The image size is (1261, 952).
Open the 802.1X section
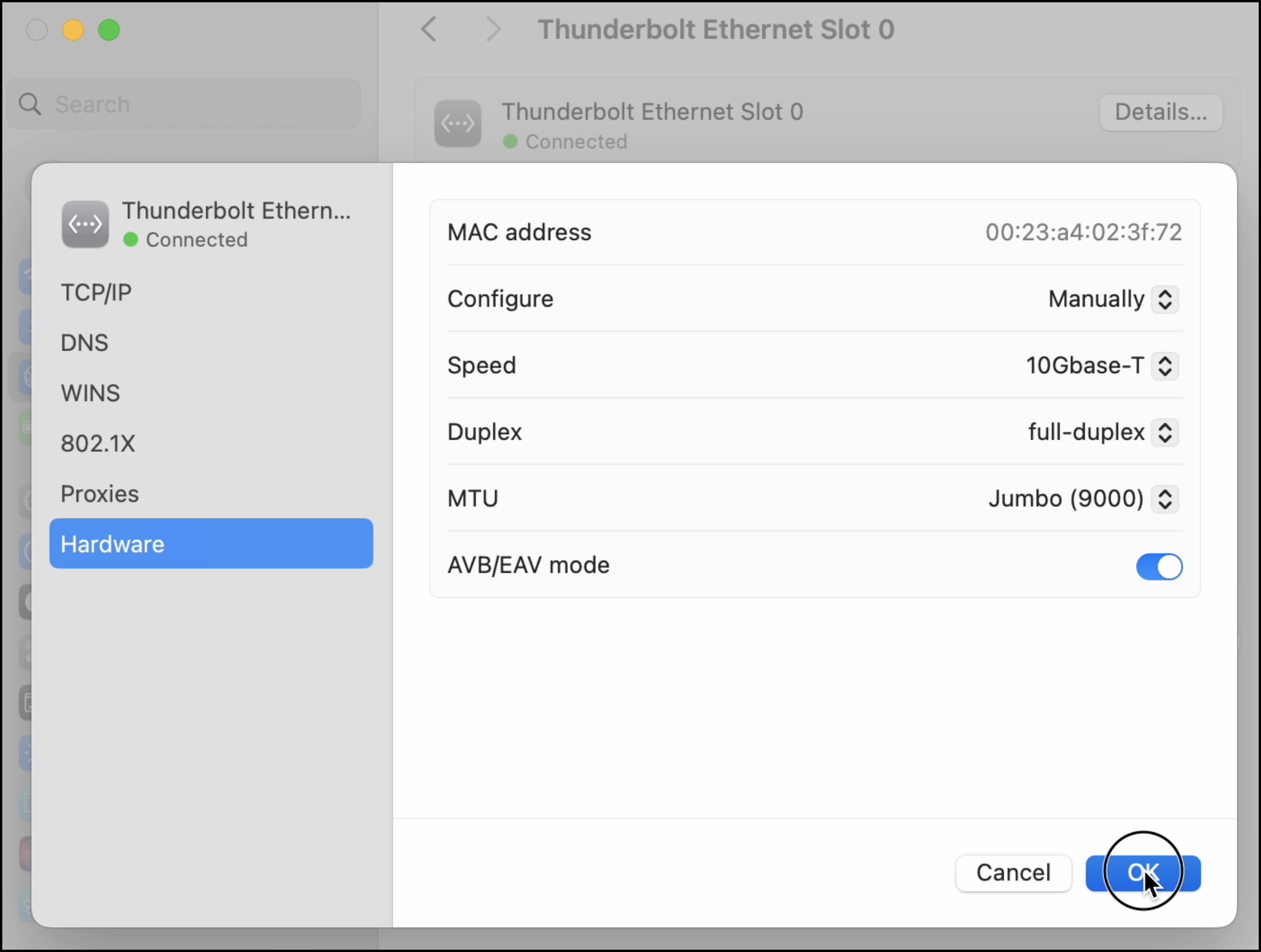pyautogui.click(x=98, y=444)
